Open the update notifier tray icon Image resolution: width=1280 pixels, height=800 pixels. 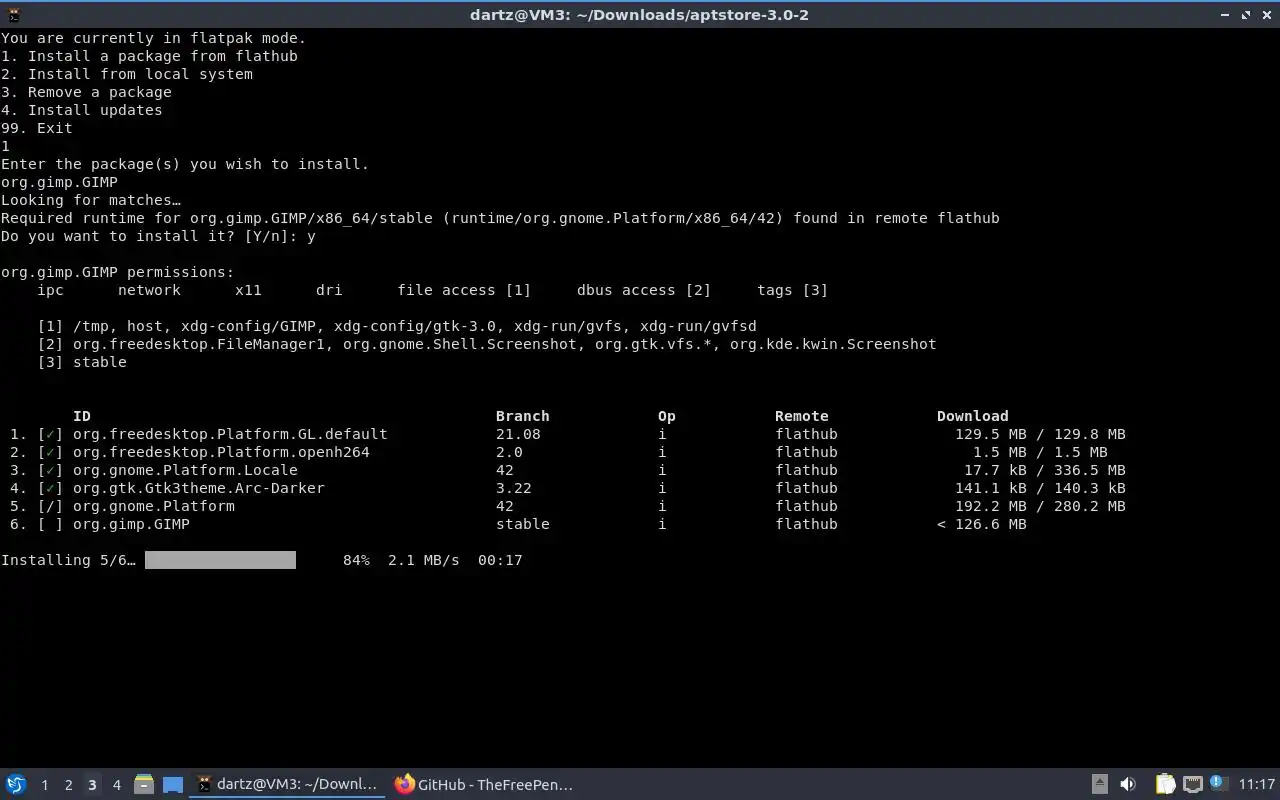[1218, 783]
